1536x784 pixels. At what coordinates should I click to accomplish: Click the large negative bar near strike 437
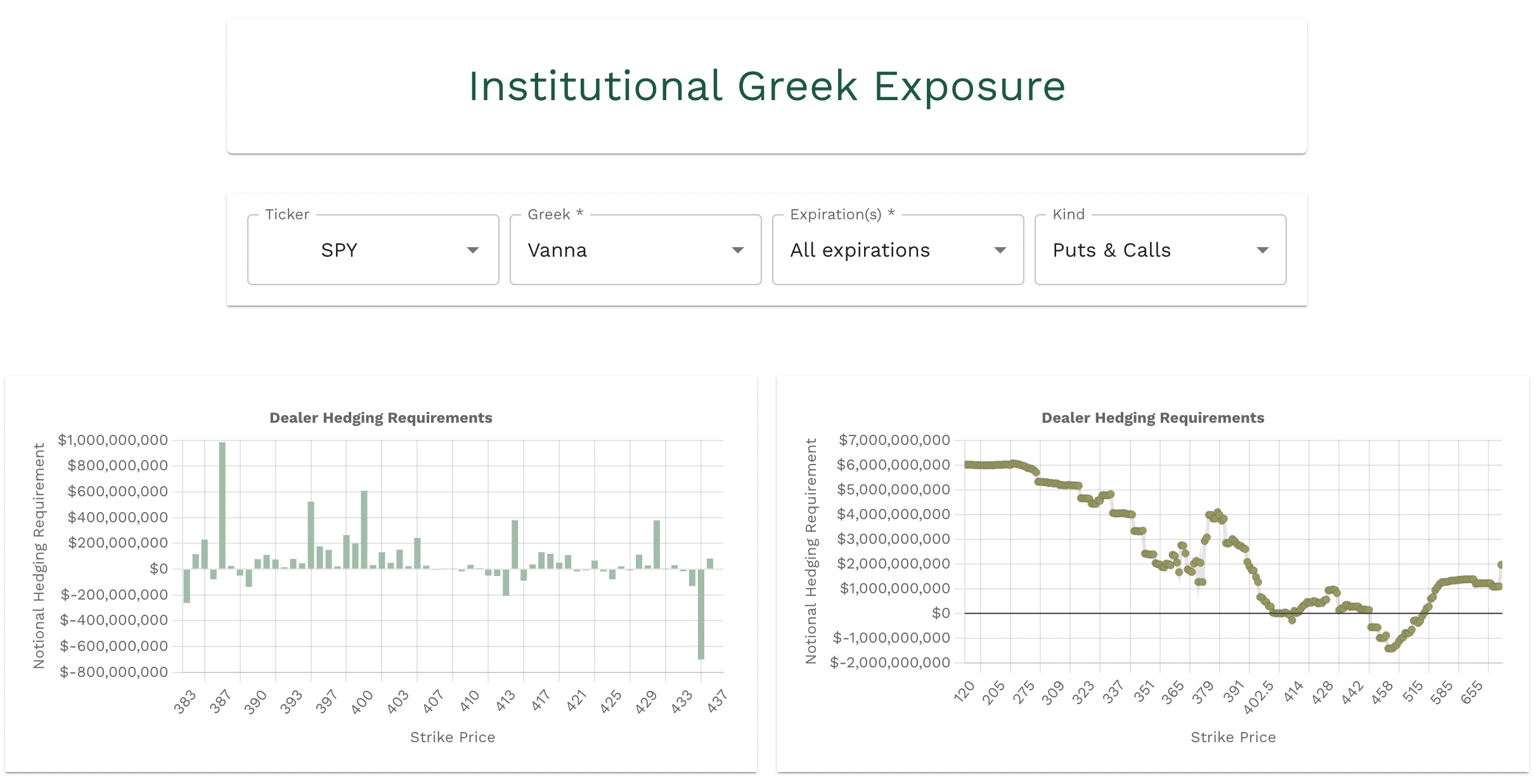click(701, 614)
